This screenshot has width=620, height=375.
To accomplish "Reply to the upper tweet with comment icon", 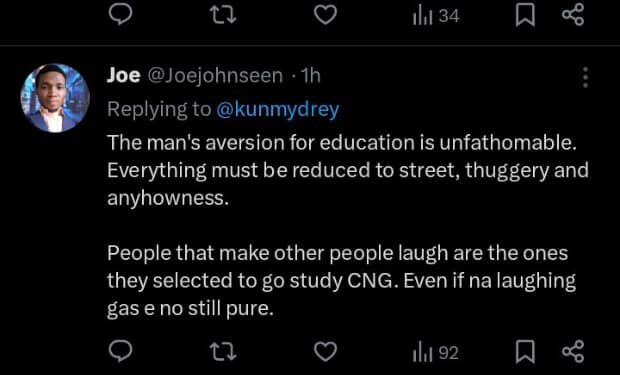I will pos(121,15).
